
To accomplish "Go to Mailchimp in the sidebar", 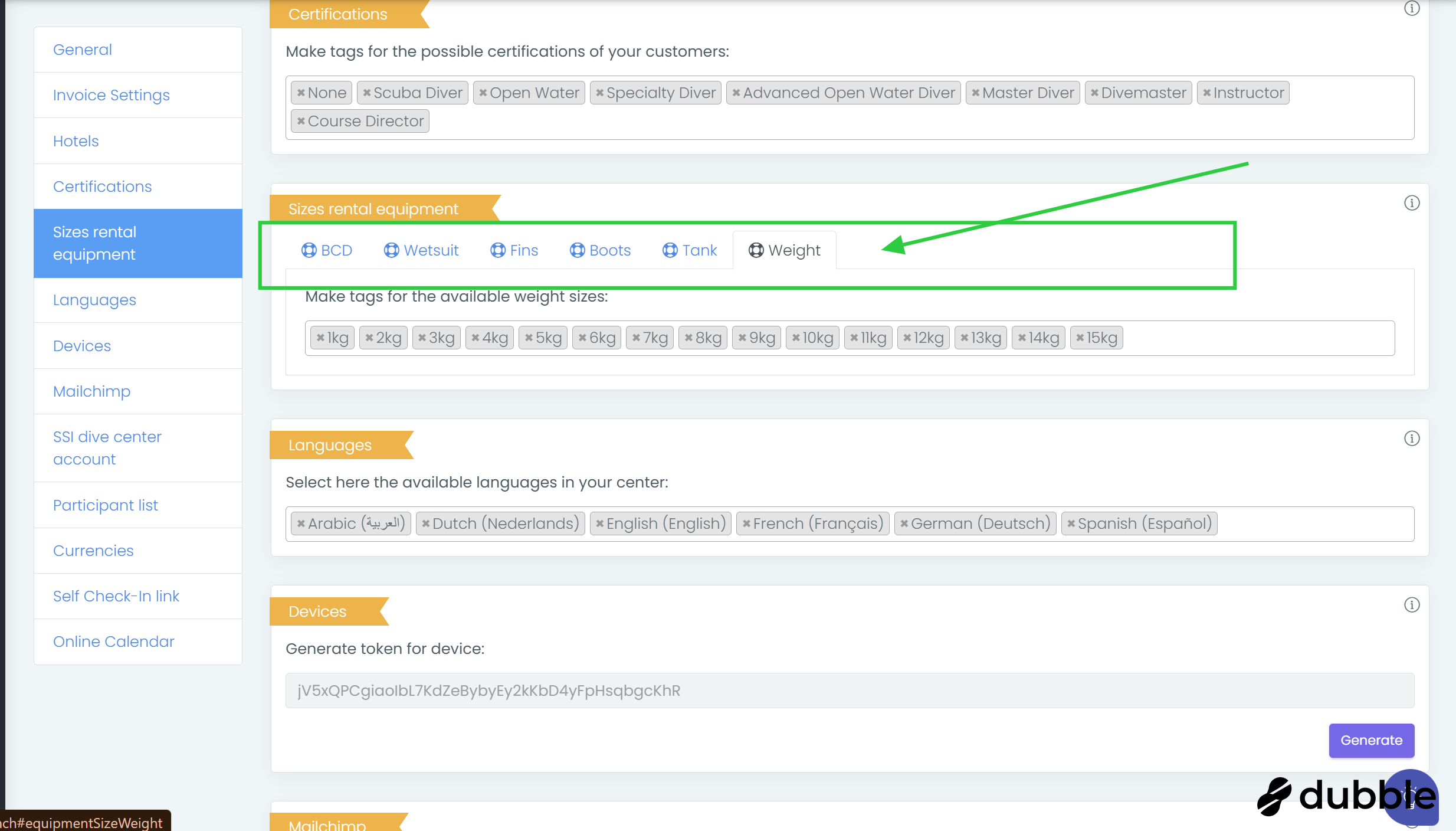I will click(x=91, y=392).
